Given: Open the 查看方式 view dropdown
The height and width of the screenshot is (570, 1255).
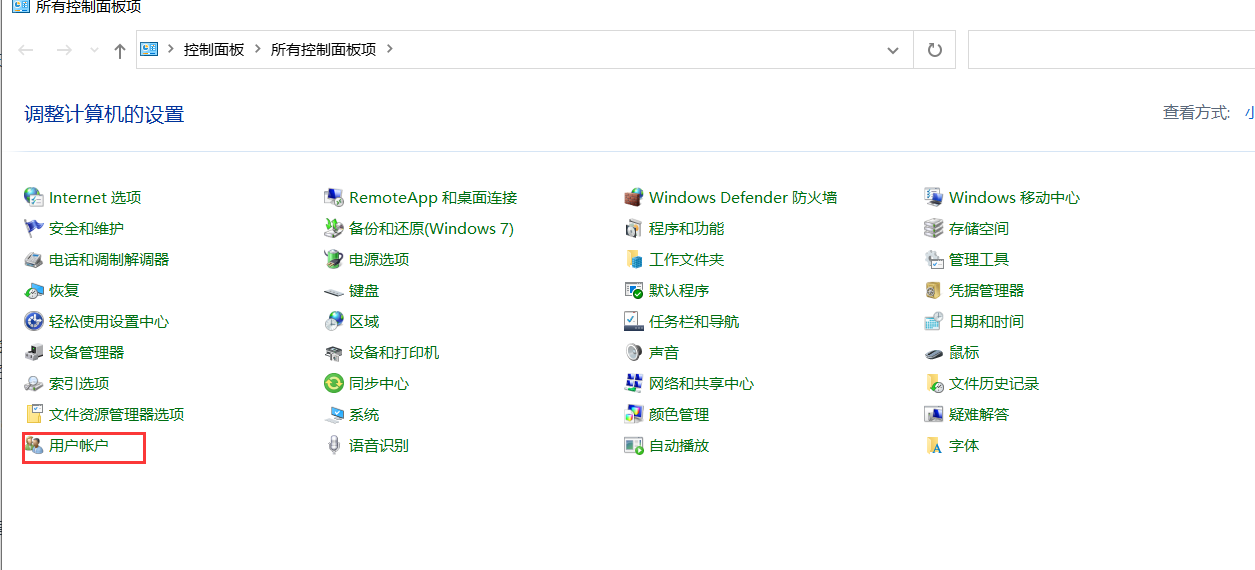Looking at the screenshot, I should (x=1249, y=113).
